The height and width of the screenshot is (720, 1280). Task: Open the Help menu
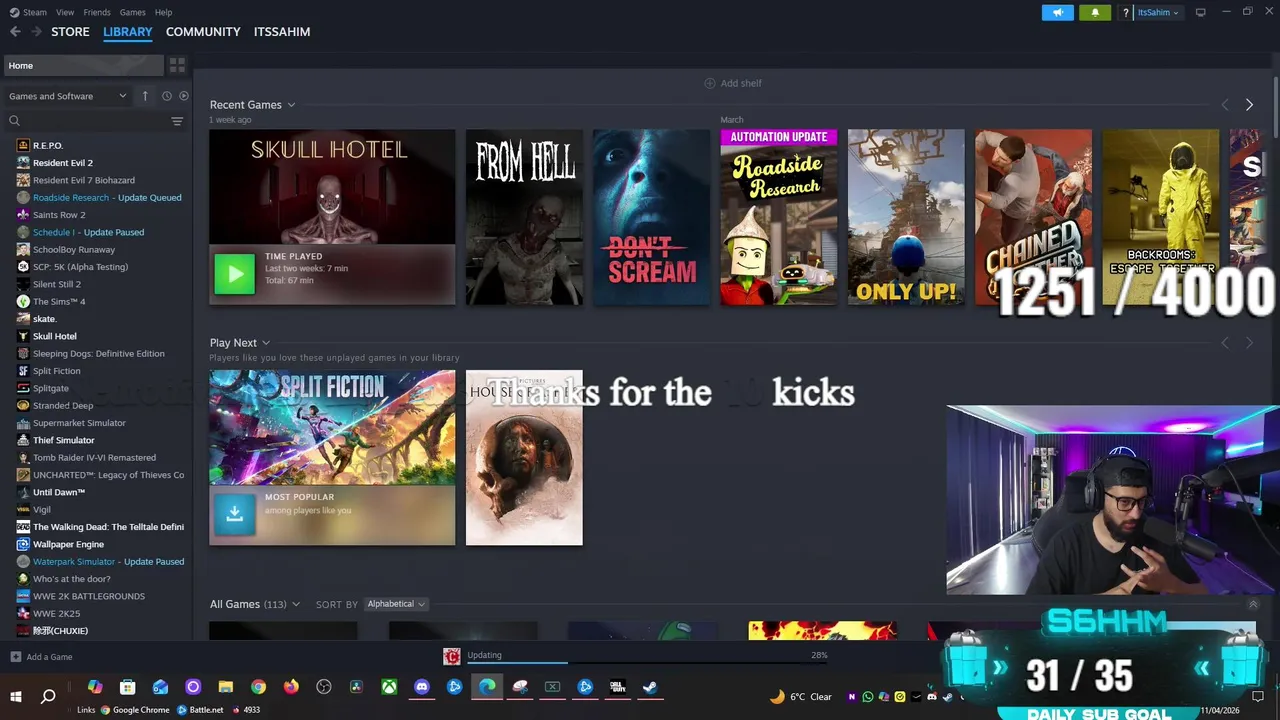(164, 12)
